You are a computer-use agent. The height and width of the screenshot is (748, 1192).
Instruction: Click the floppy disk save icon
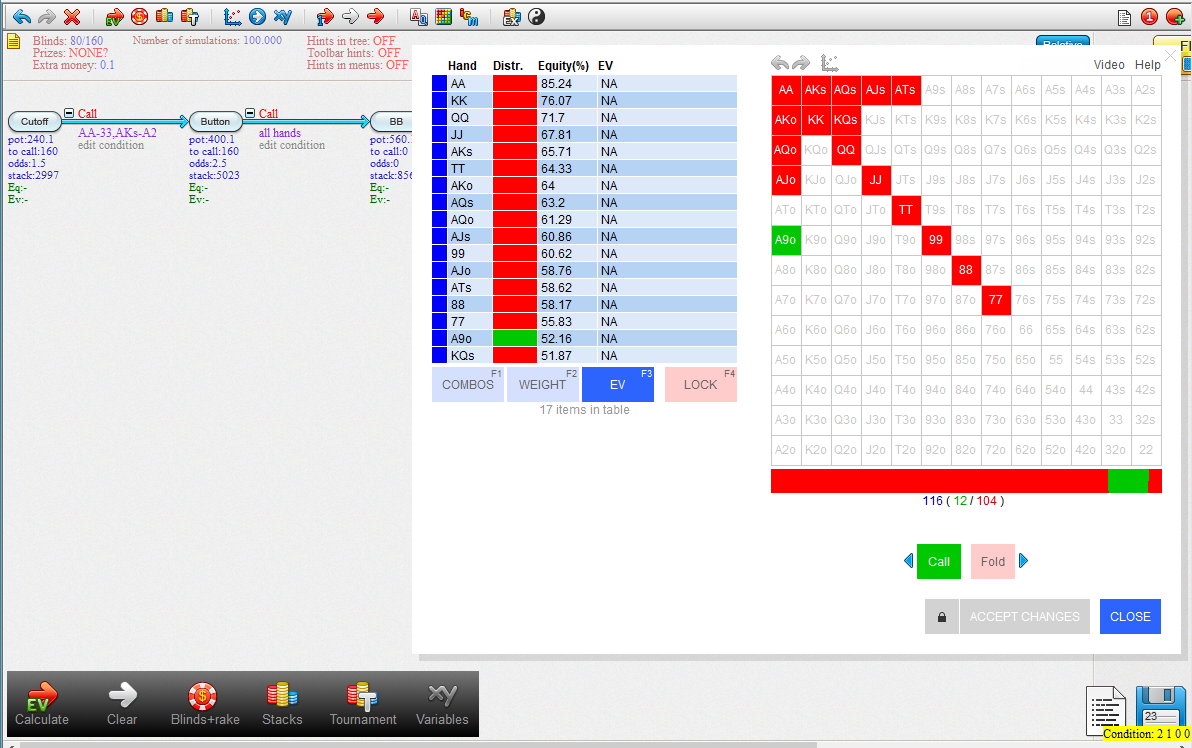pos(1161,707)
